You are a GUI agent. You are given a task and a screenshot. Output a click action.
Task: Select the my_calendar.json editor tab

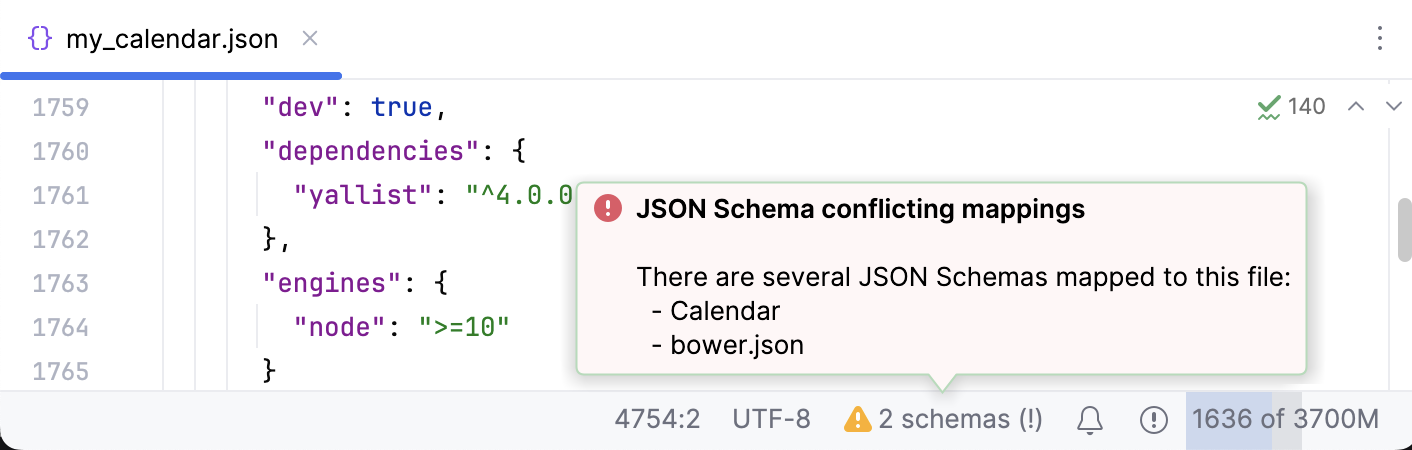(x=171, y=40)
